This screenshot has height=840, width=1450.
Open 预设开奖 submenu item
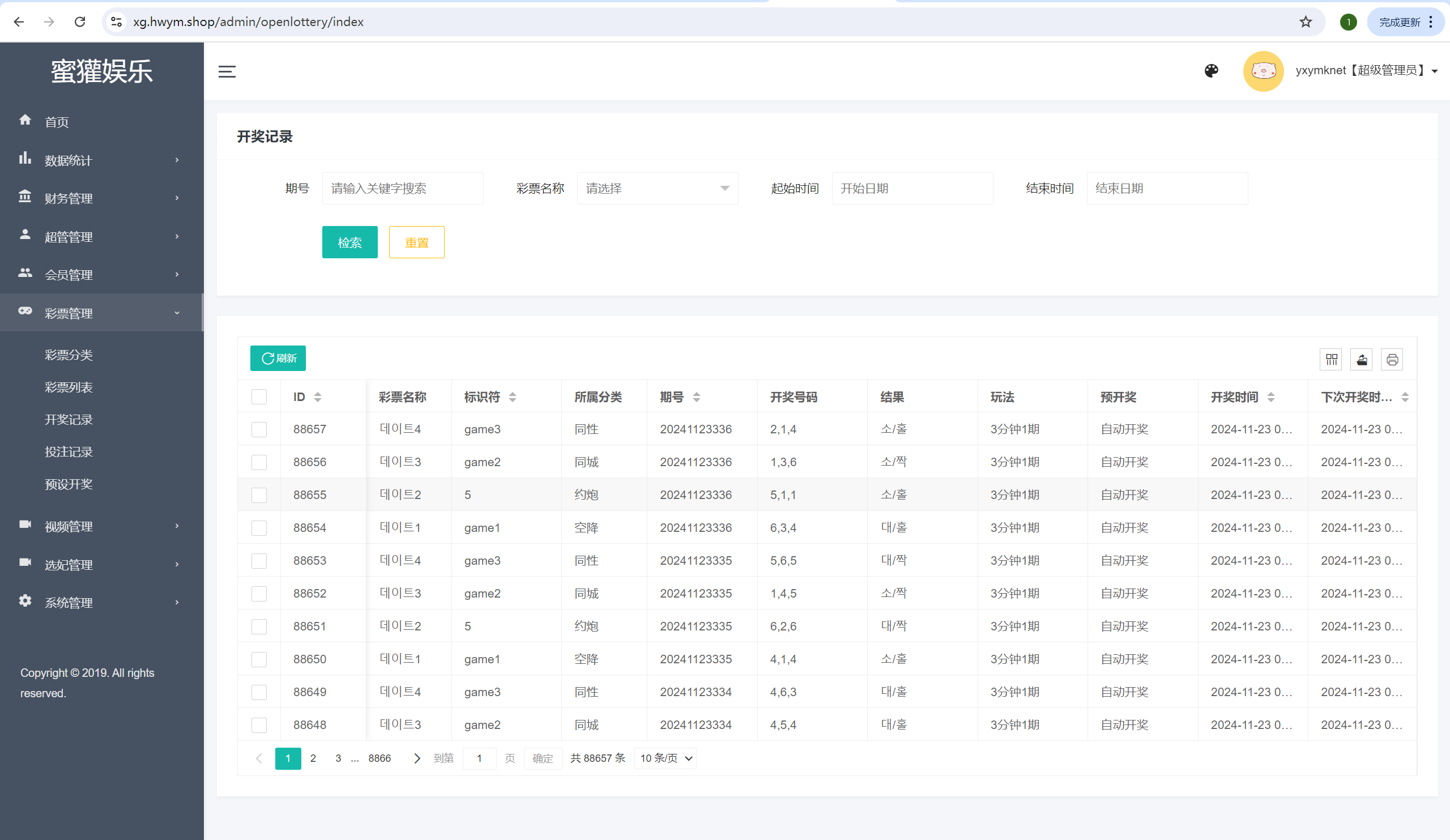click(69, 484)
